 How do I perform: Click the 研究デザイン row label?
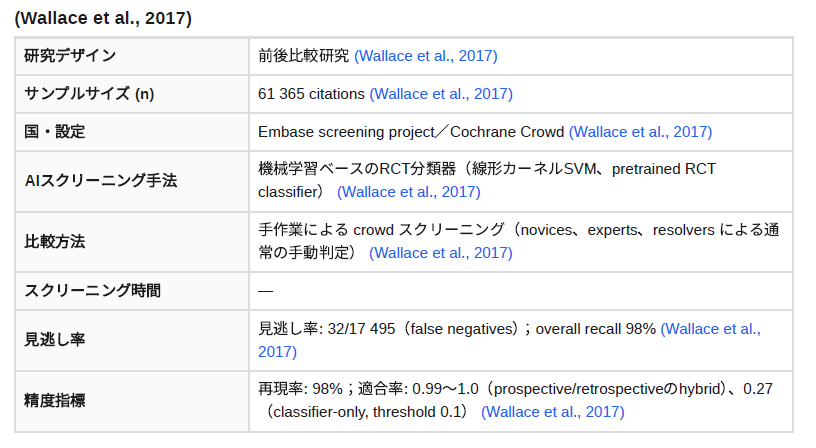pos(70,56)
